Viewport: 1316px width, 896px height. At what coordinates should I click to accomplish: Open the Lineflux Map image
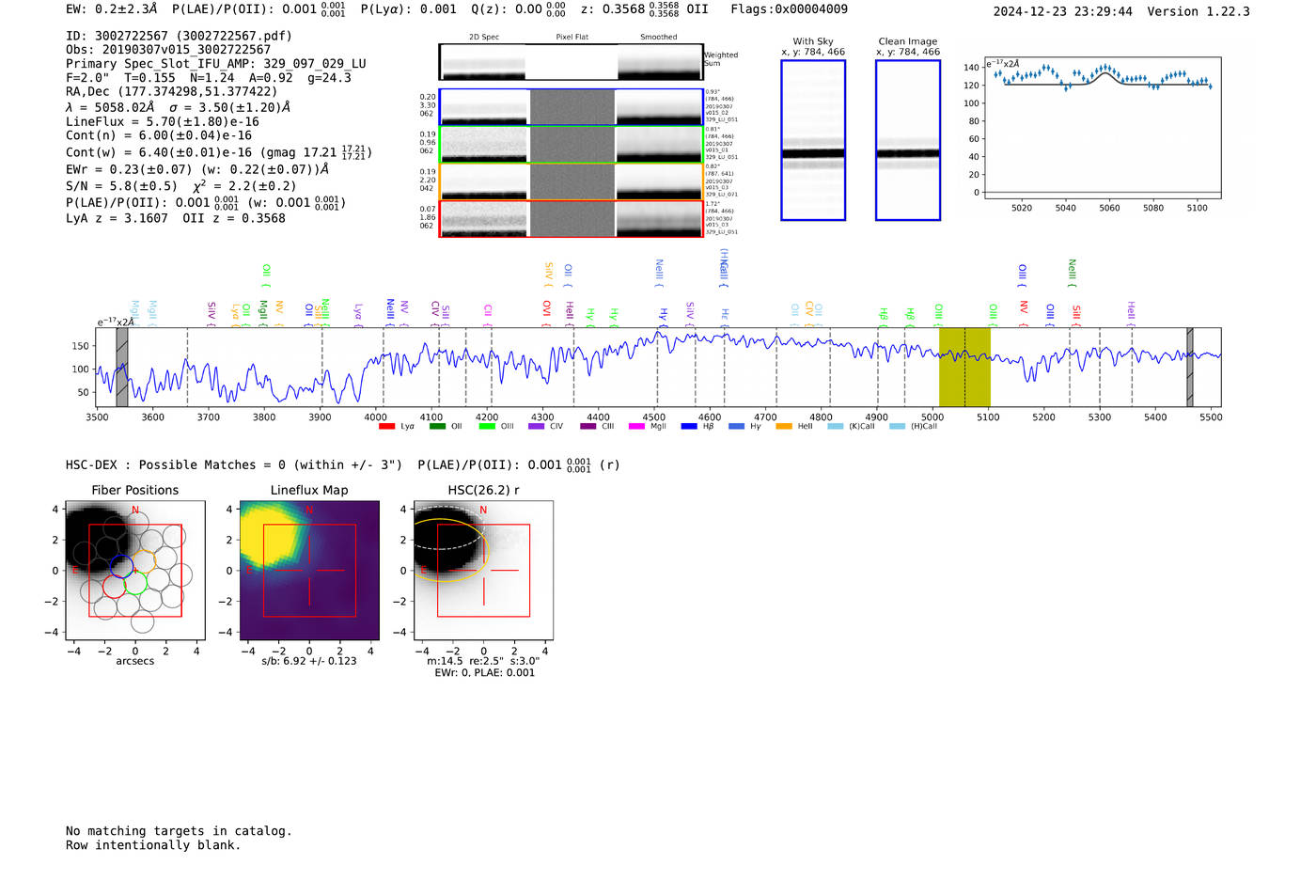[x=309, y=570]
